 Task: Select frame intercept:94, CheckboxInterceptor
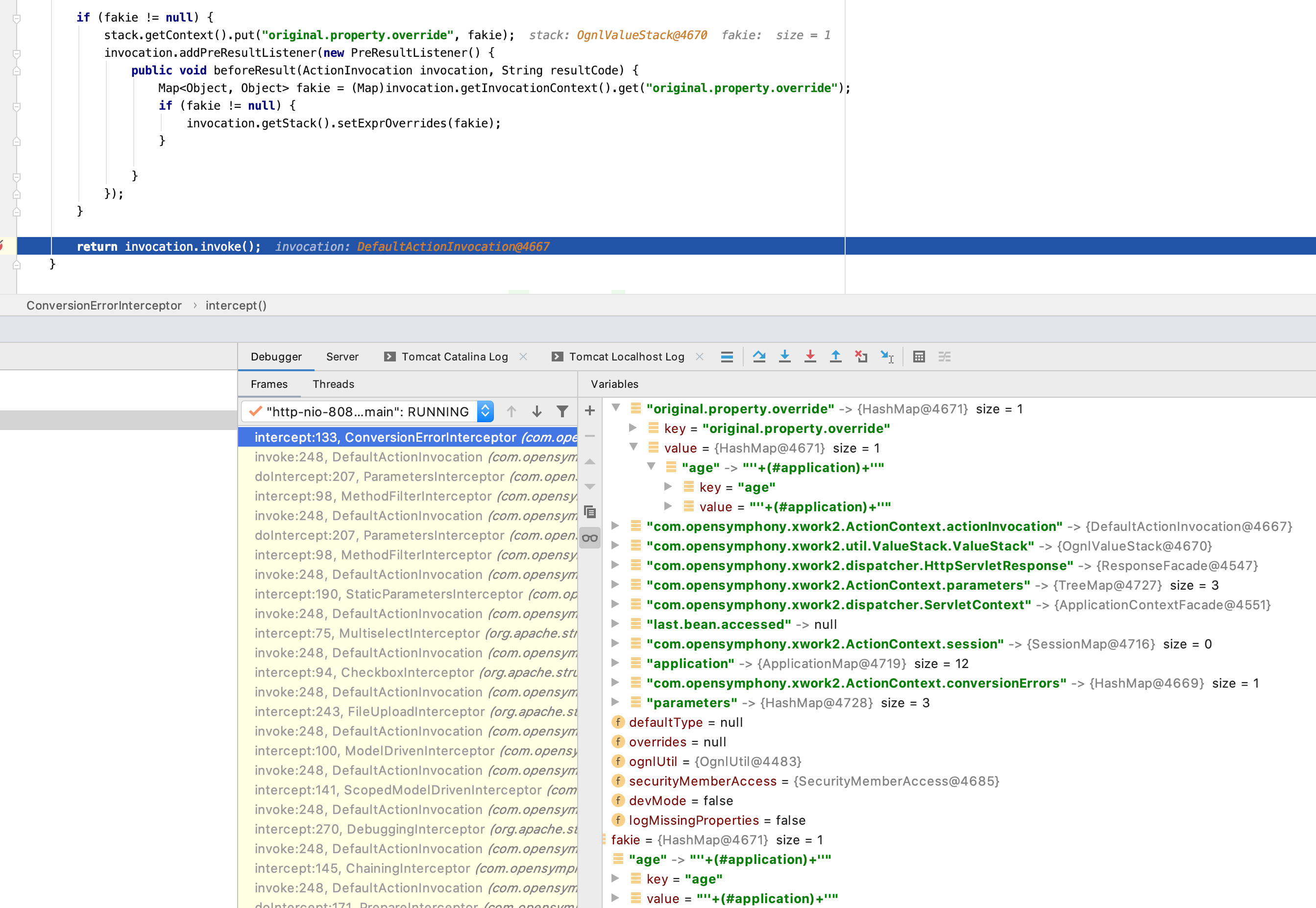[408, 672]
